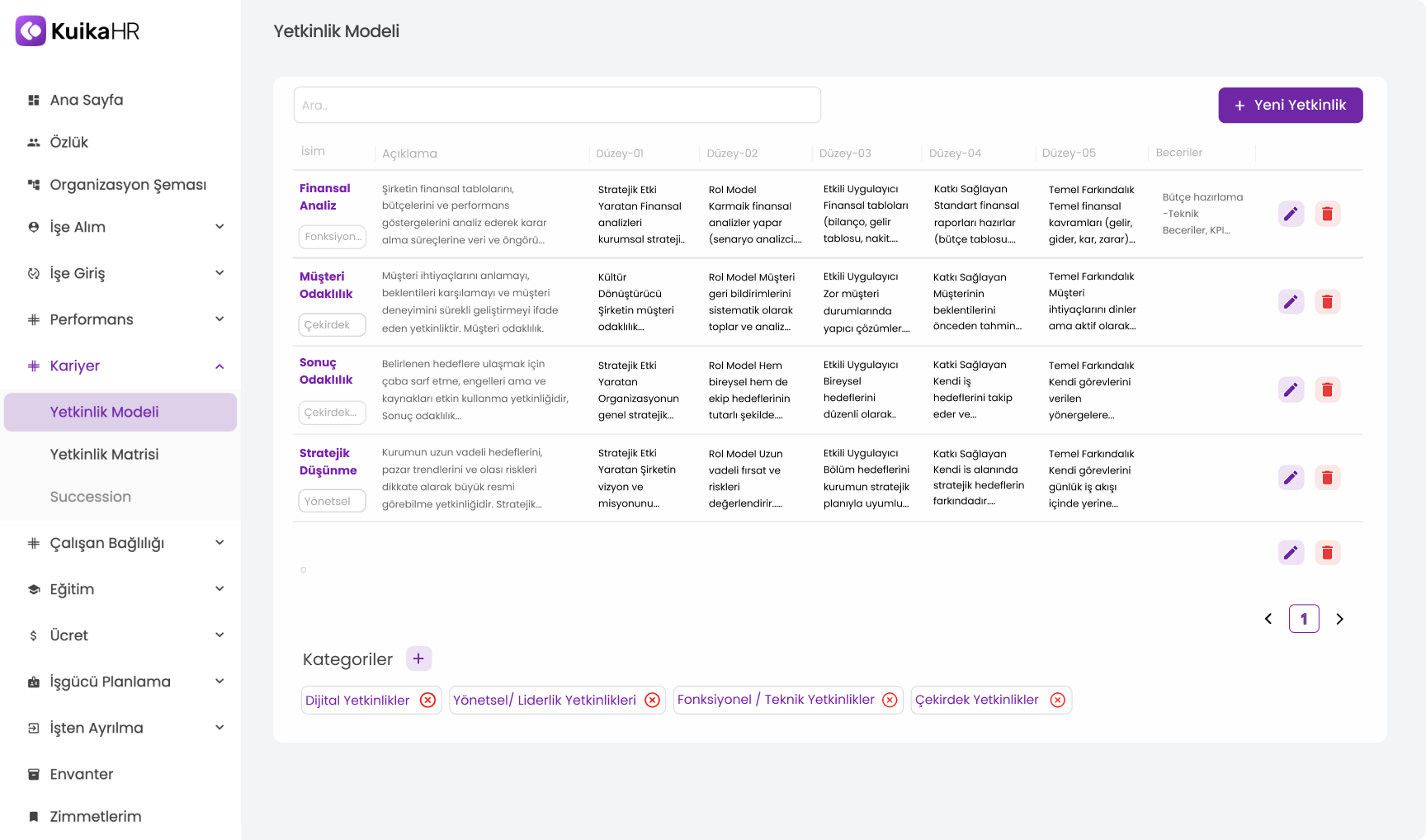The image size is (1426, 840).
Task: Delete Müşteri Odaklılık using the trash icon
Action: click(1328, 302)
